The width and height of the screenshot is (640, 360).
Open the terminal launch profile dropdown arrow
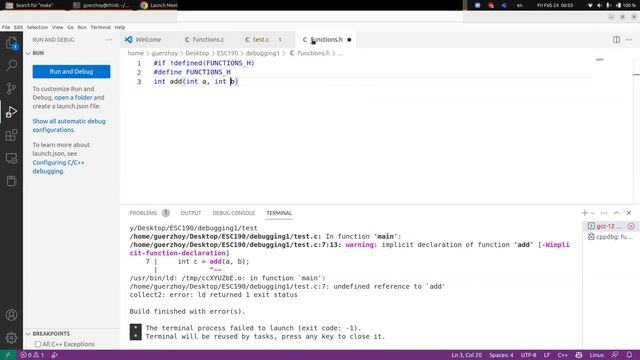point(593,213)
